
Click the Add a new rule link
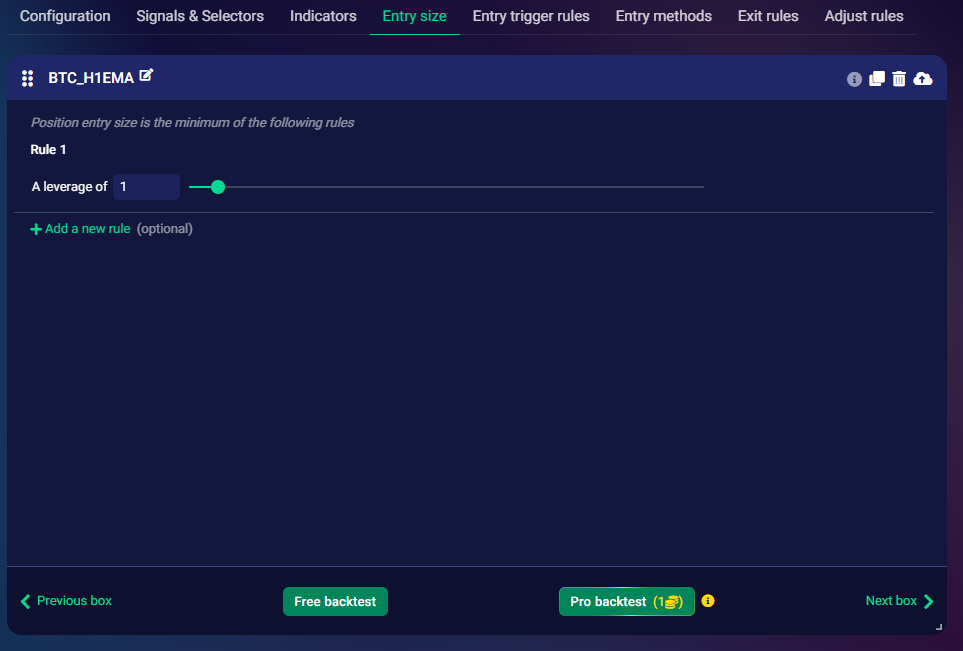87,228
